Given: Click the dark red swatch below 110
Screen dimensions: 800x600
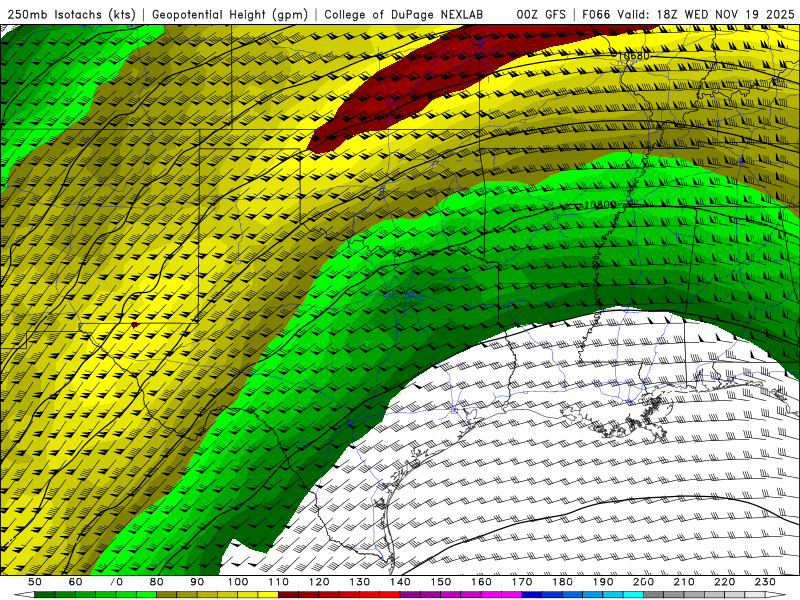Looking at the screenshot, I should 288,595.
